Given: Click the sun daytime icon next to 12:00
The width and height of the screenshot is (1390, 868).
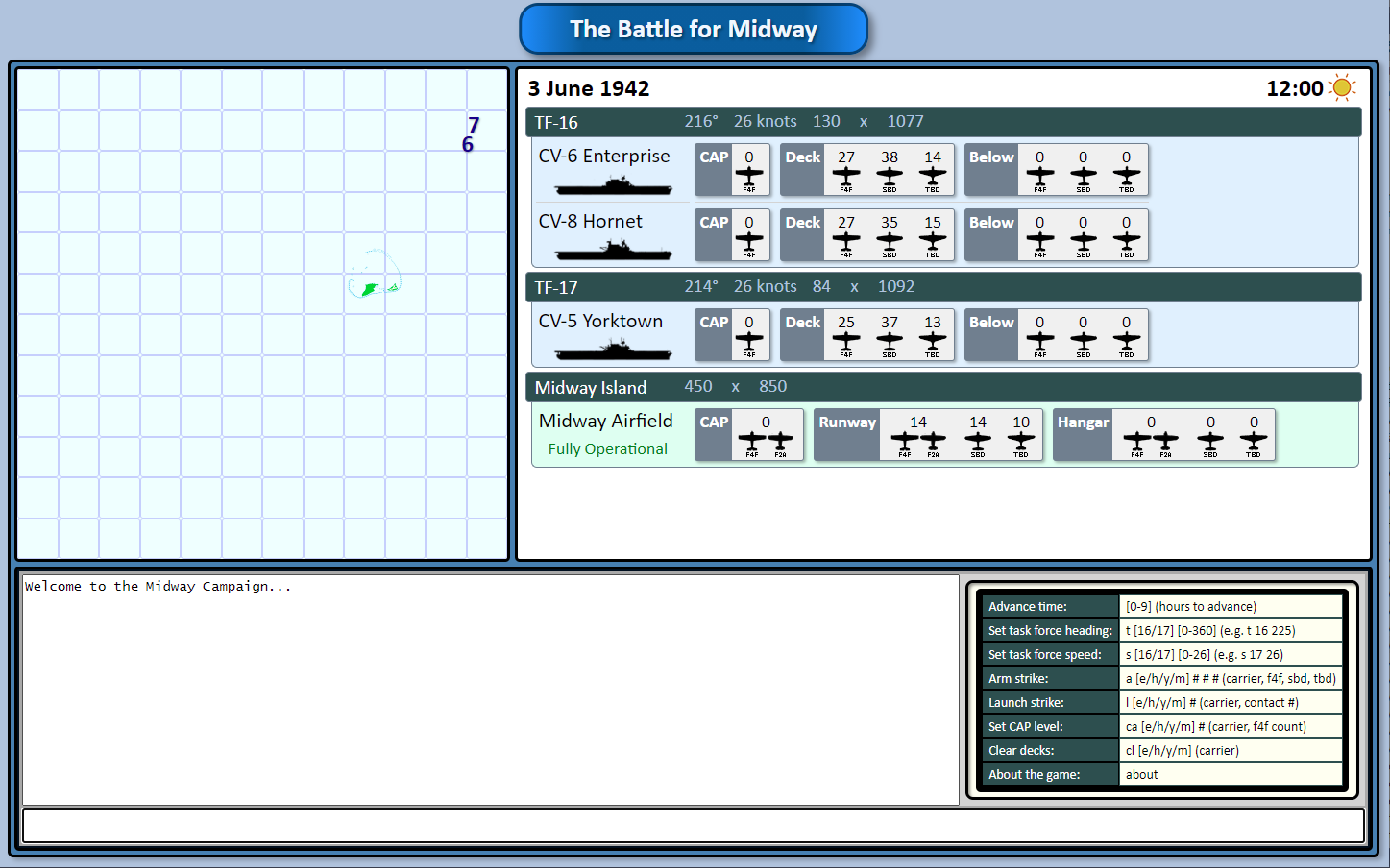Looking at the screenshot, I should pyautogui.click(x=1342, y=88).
